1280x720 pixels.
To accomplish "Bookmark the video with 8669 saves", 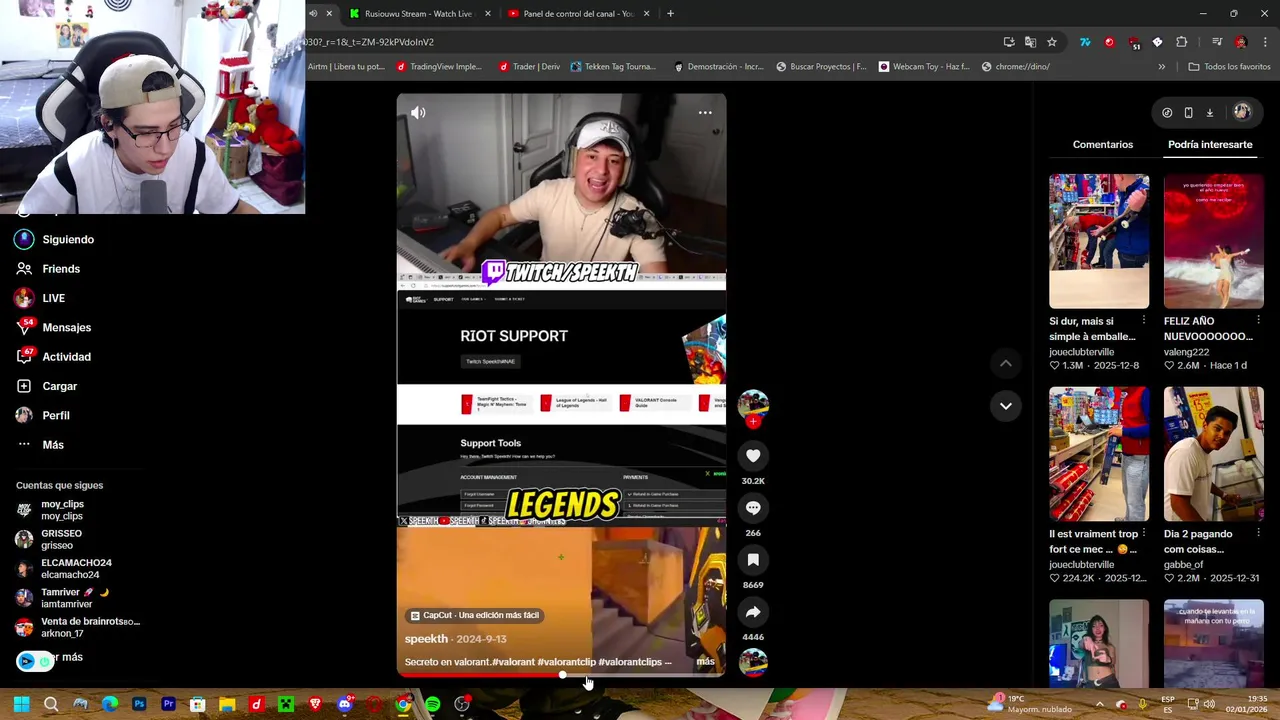I will click(753, 560).
